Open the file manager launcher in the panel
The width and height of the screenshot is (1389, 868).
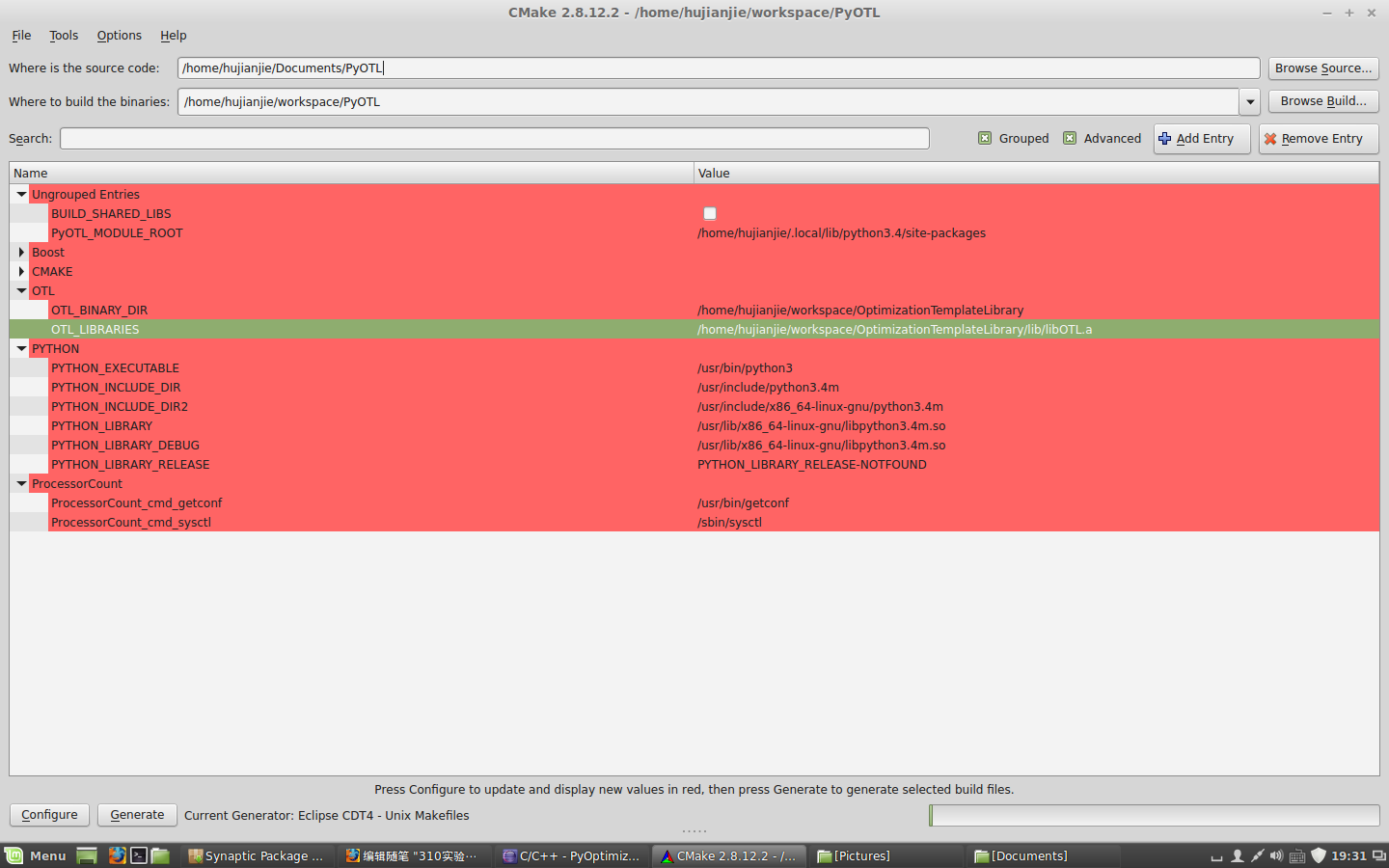pyautogui.click(x=160, y=855)
